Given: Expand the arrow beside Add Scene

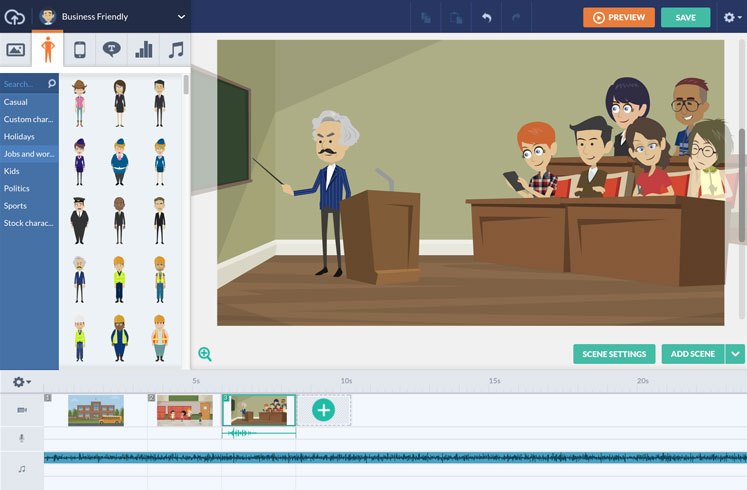Looking at the screenshot, I should click(x=736, y=354).
